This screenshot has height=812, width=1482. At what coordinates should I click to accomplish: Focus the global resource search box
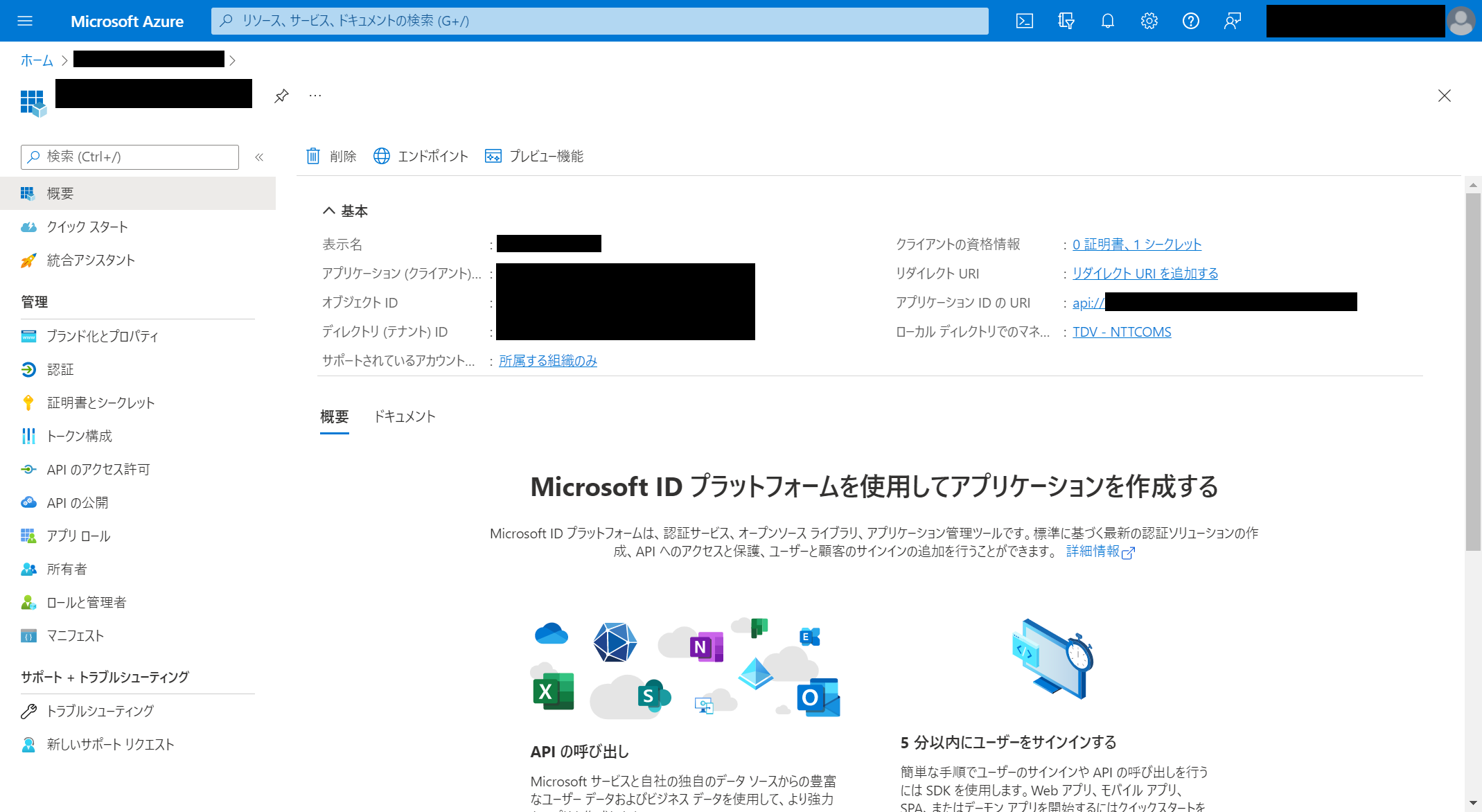[600, 21]
